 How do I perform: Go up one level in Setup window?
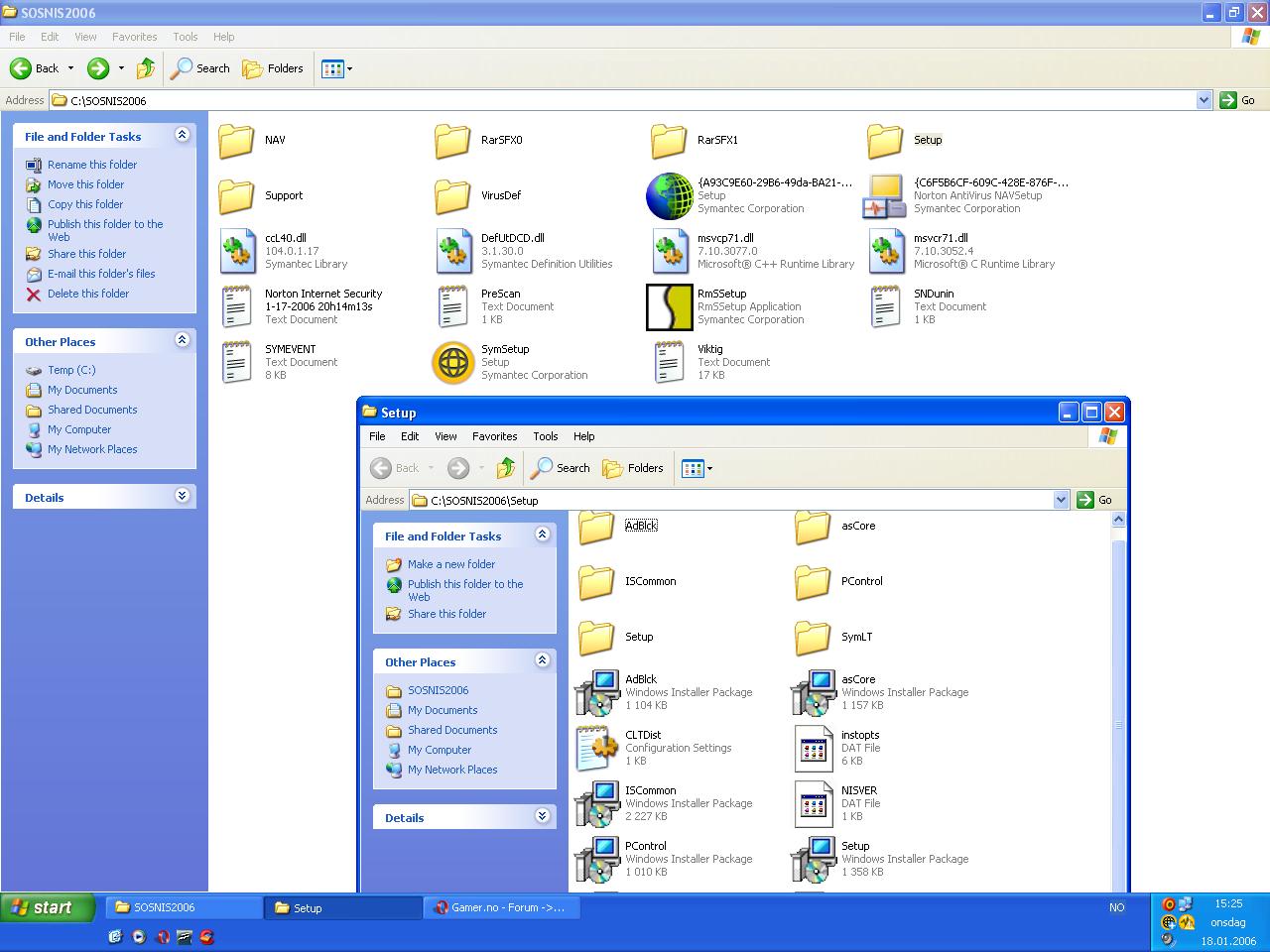point(506,468)
